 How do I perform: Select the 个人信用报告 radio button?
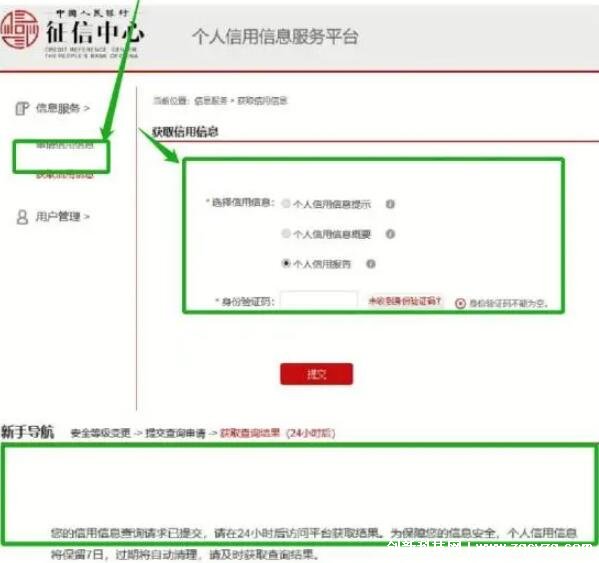[286, 263]
